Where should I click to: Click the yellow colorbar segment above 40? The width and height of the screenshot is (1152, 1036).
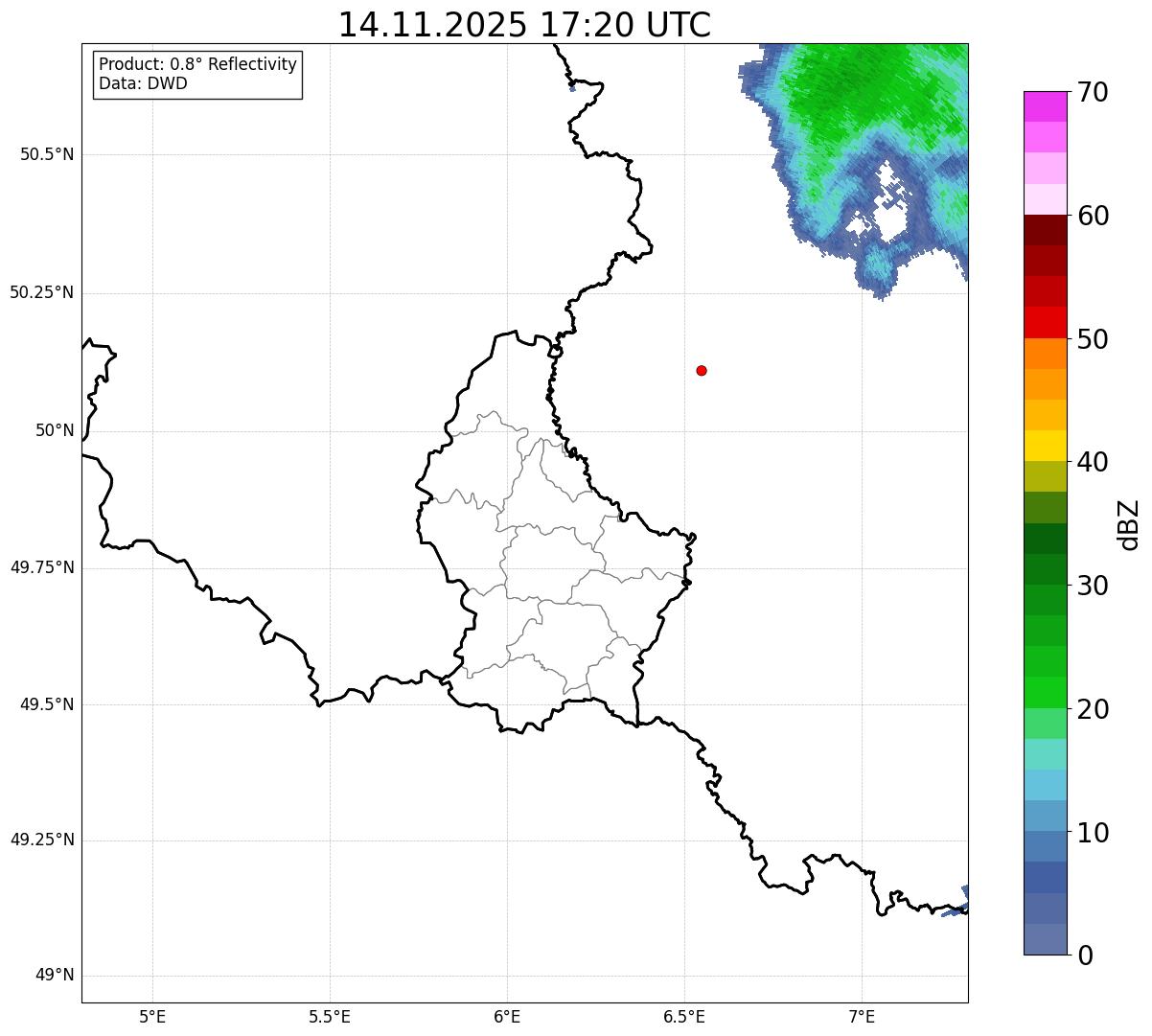[1046, 446]
